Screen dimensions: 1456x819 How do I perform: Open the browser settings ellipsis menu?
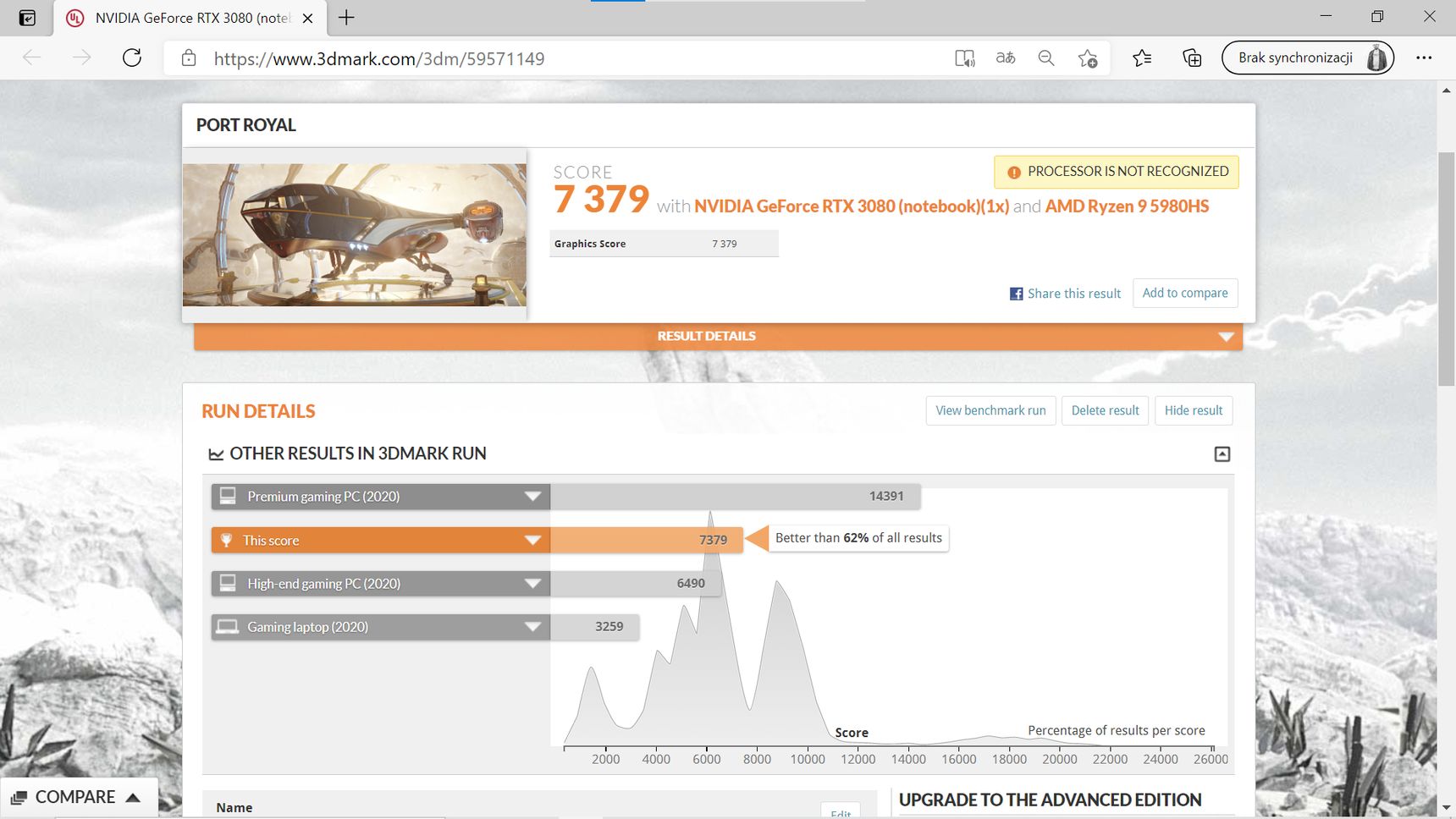pos(1424,58)
